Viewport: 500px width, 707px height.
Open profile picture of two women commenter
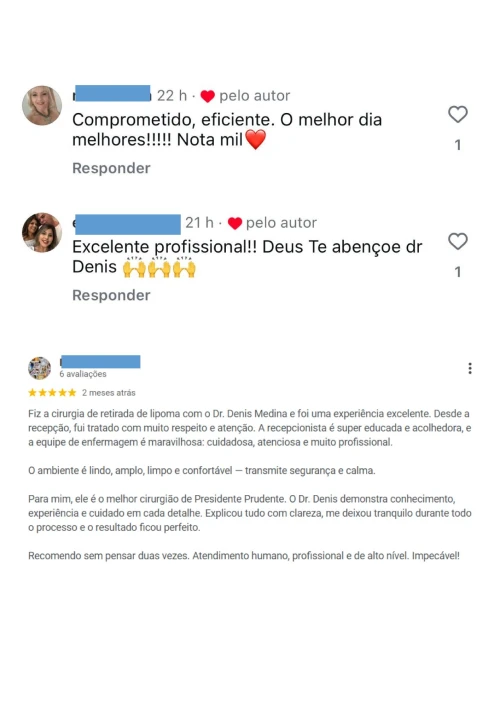[42, 233]
